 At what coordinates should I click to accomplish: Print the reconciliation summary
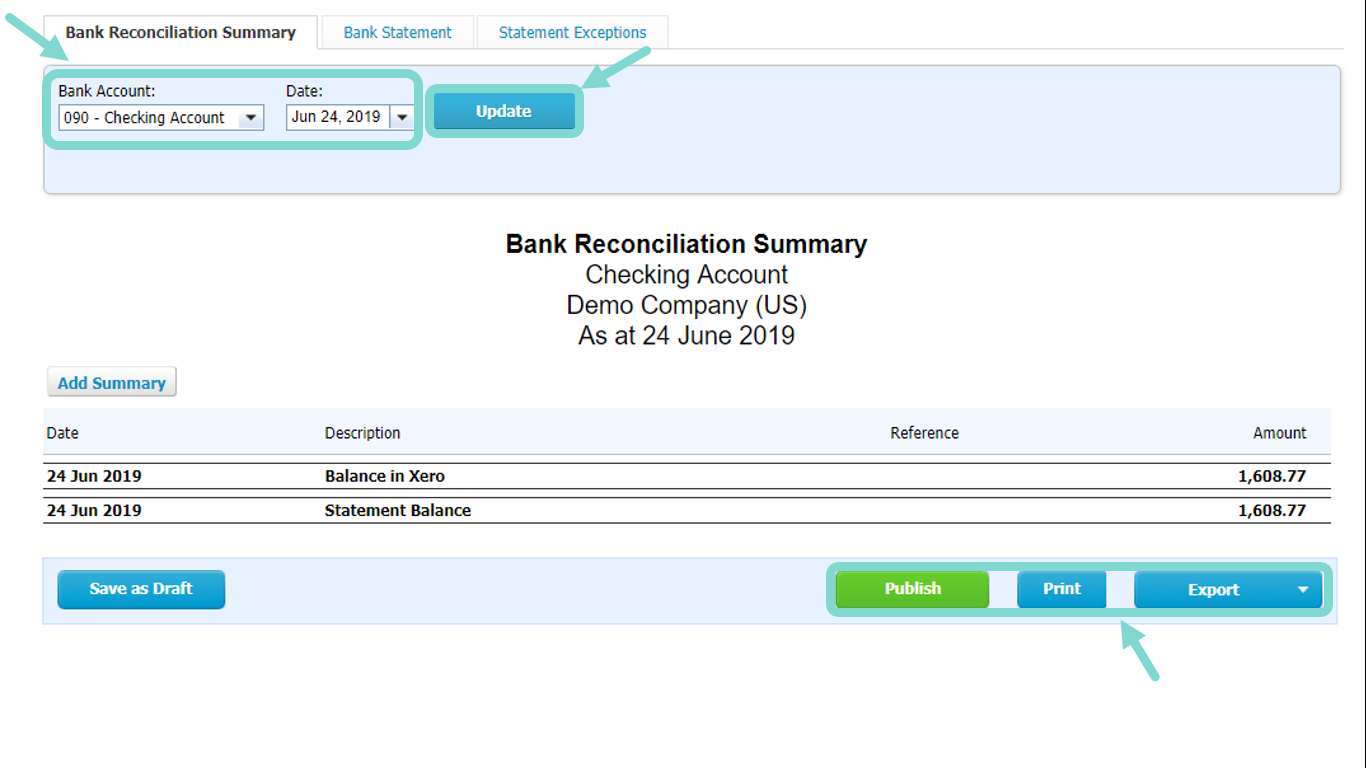[1062, 589]
